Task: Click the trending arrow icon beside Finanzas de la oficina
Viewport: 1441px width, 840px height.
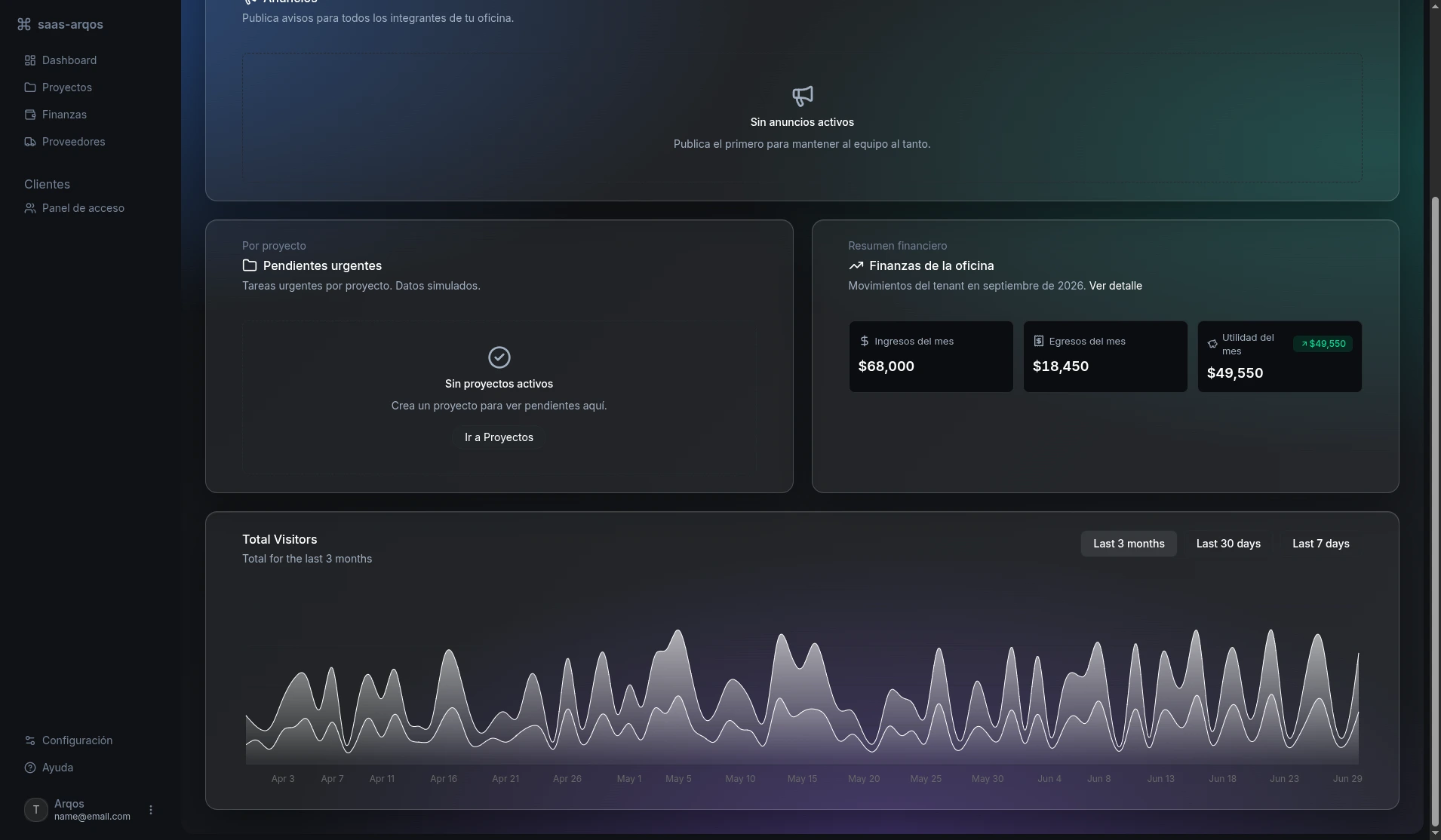Action: [x=856, y=265]
